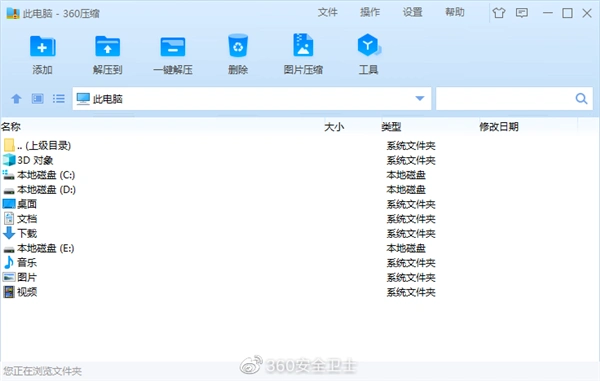
Task: Select the '音乐' entry text
Action: pyautogui.click(x=27, y=262)
